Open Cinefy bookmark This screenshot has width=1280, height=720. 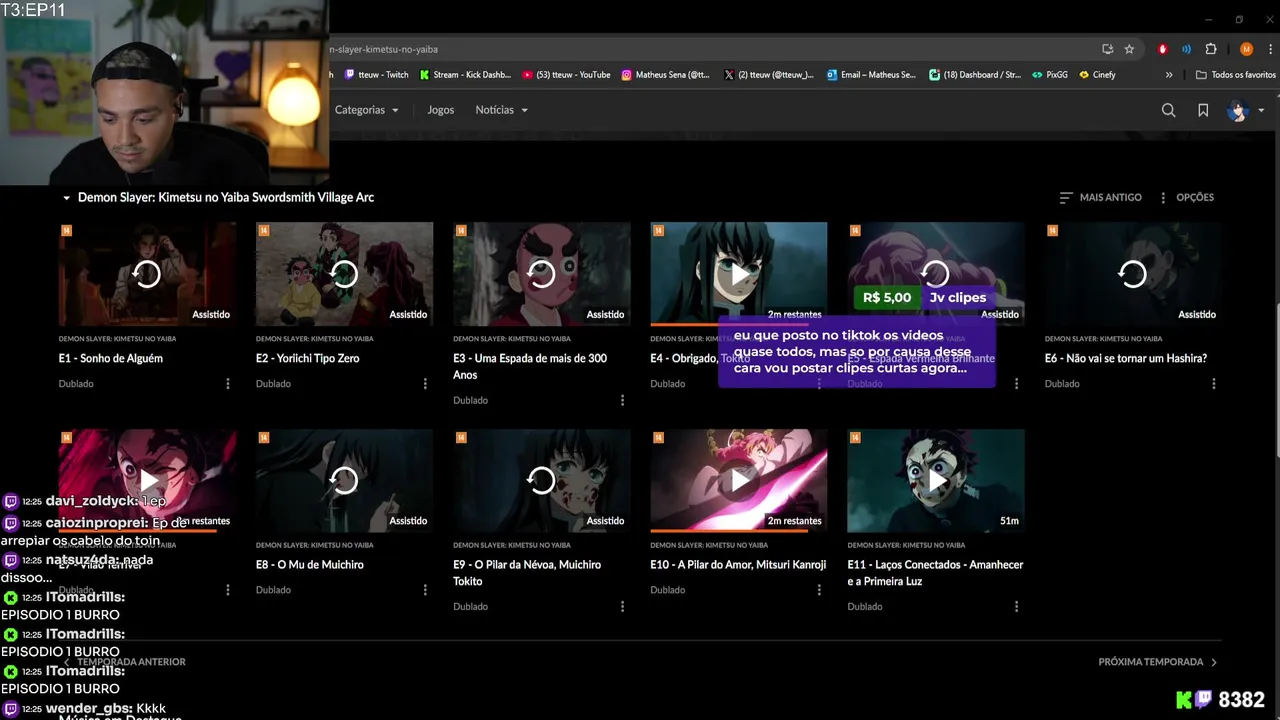(x=1097, y=75)
